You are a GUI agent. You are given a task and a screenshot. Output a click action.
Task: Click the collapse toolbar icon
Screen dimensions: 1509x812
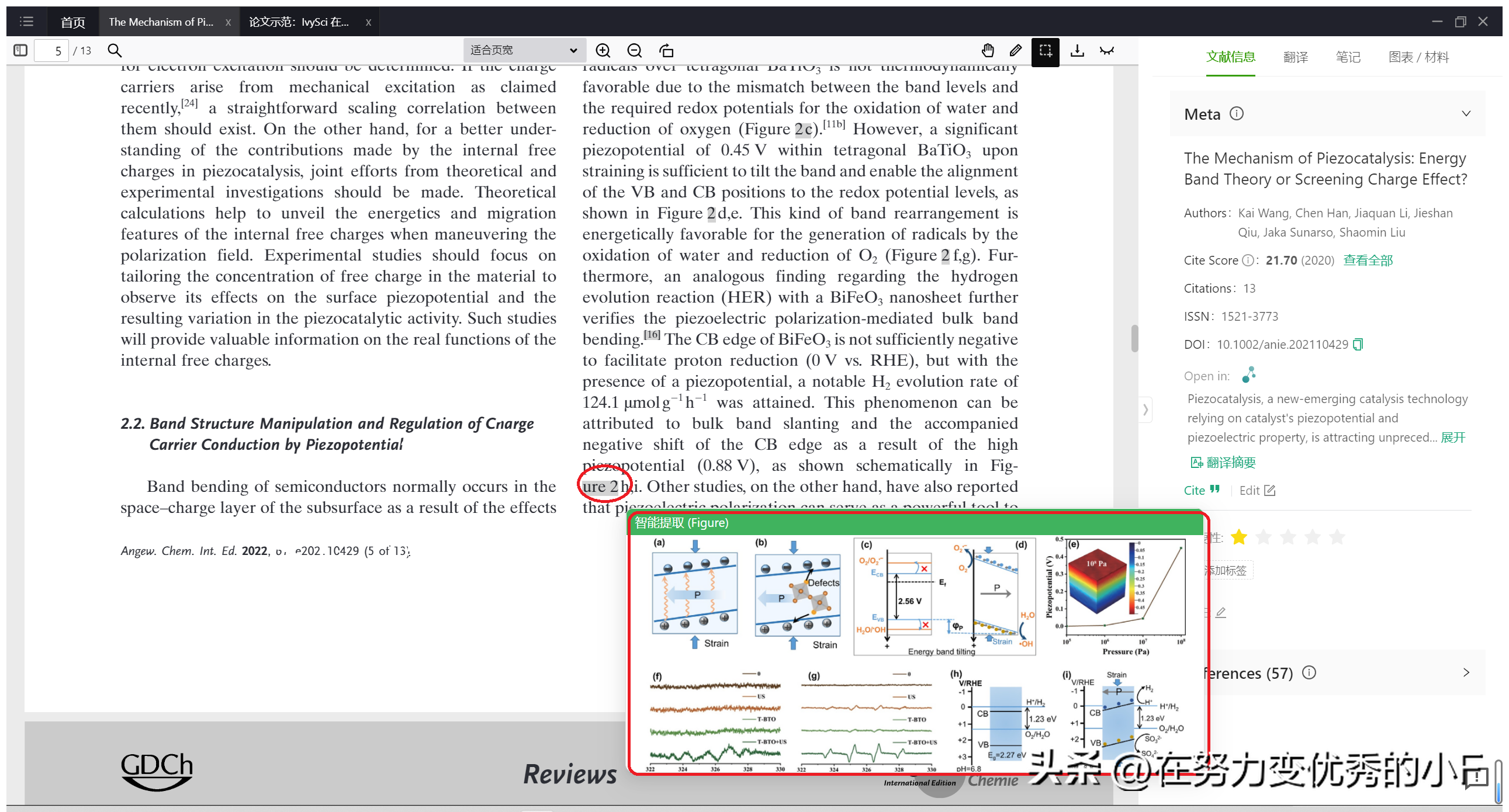[1106, 51]
